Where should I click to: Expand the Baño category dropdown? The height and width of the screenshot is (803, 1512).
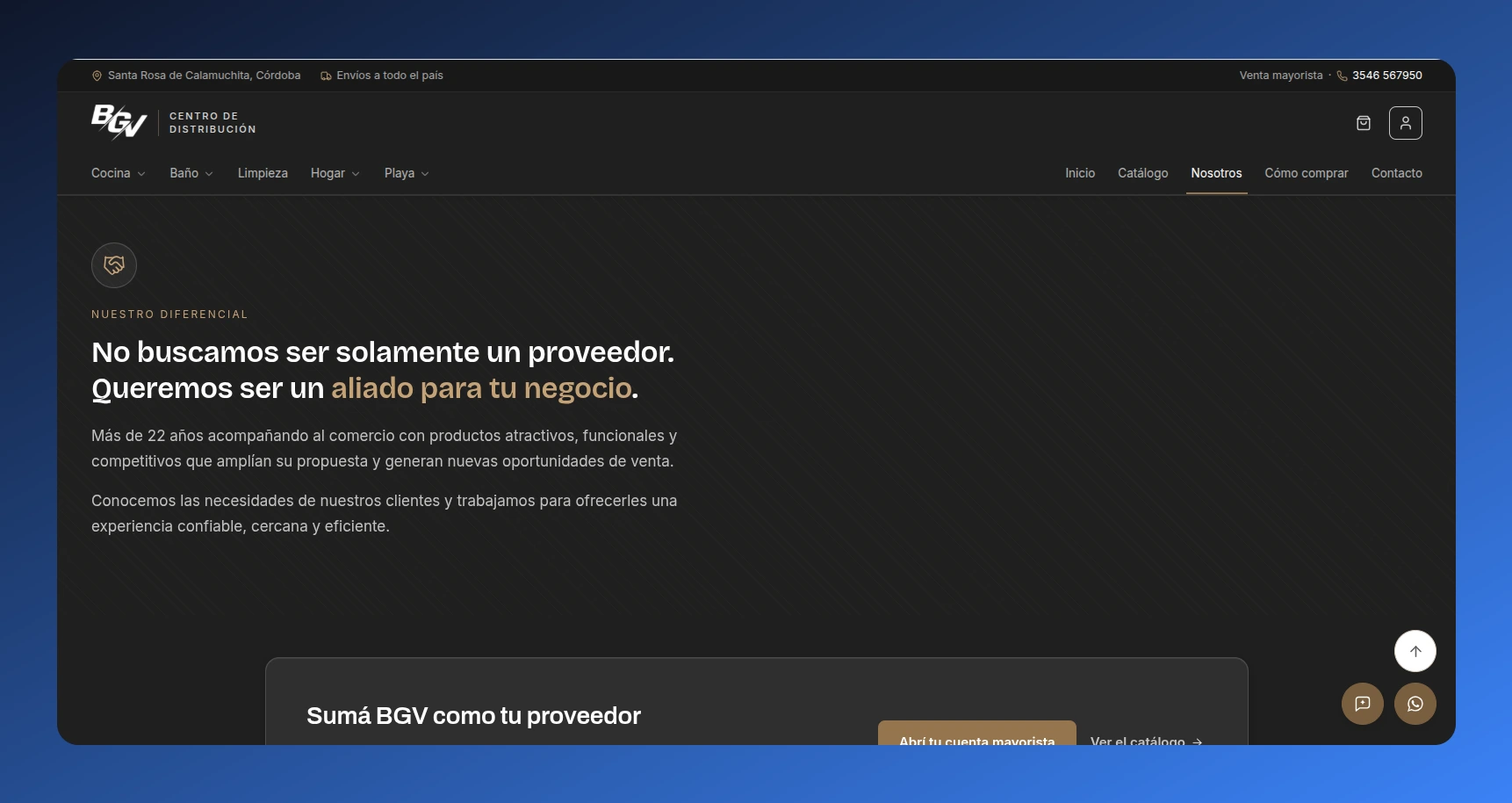[191, 173]
